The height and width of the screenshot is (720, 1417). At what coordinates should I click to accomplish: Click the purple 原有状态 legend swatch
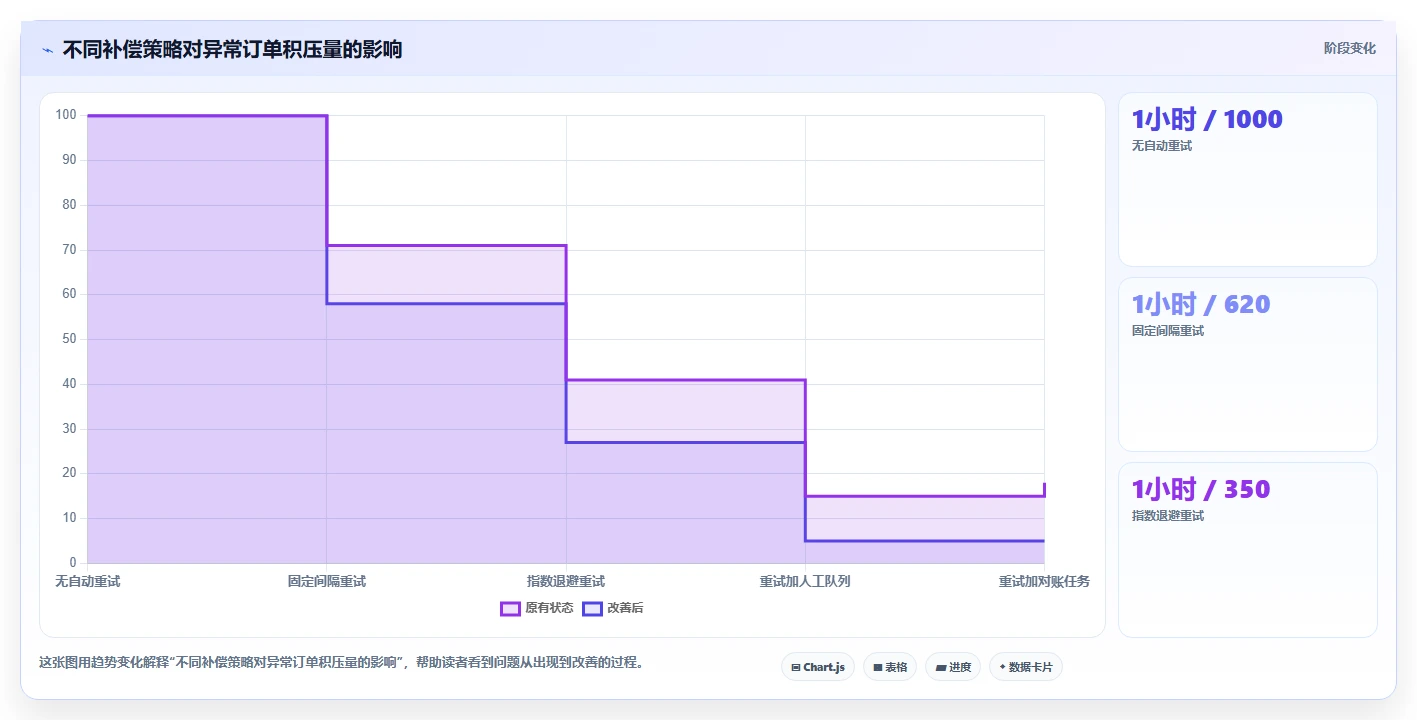(510, 608)
